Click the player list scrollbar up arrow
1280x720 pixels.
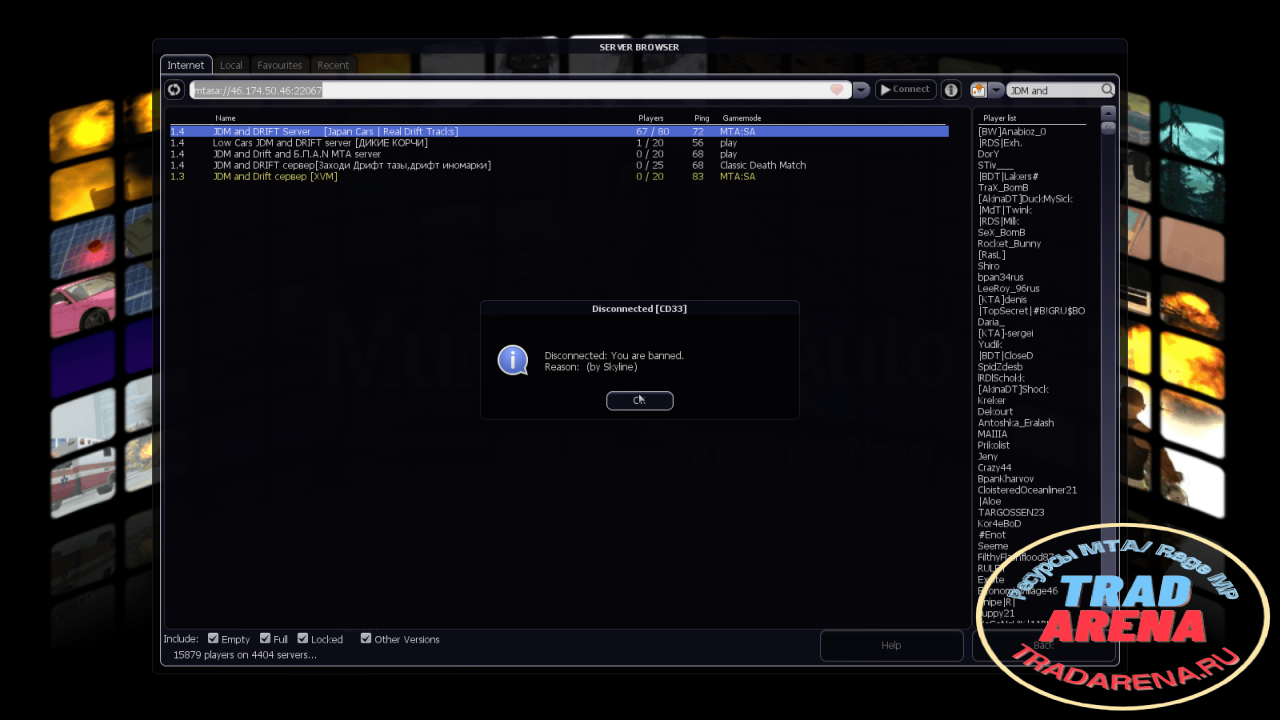coord(1108,112)
